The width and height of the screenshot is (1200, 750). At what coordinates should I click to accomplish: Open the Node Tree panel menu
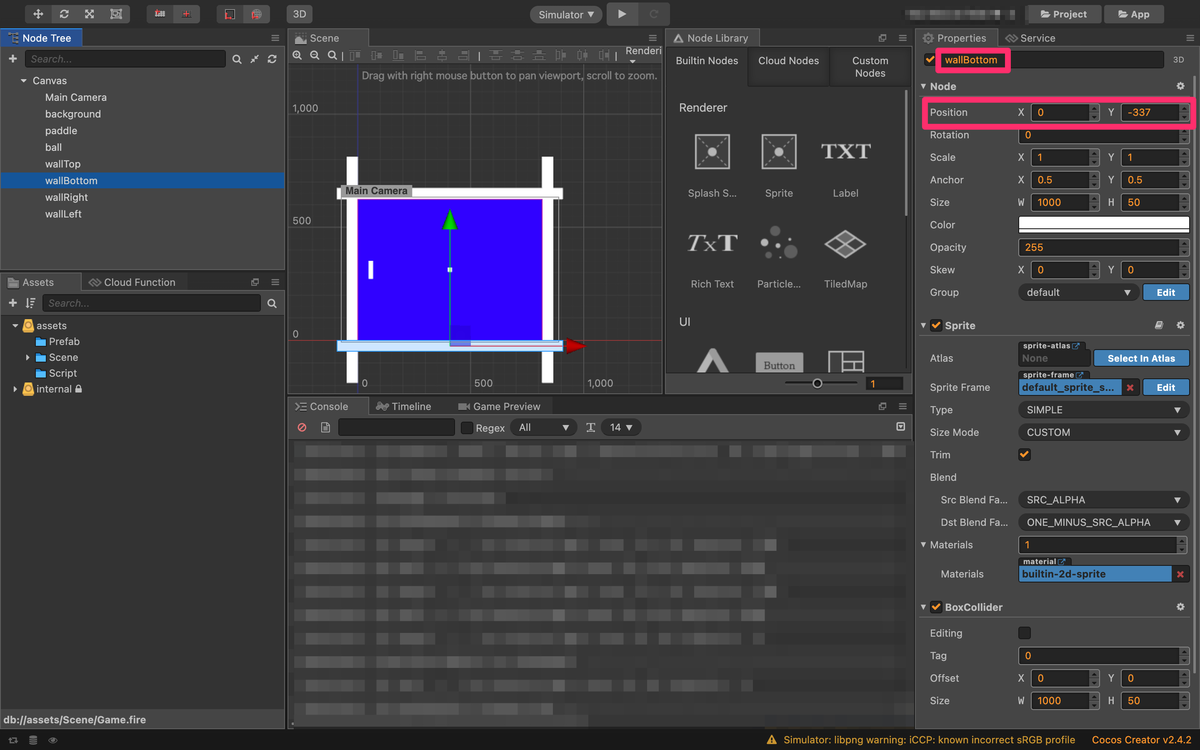coord(275,38)
